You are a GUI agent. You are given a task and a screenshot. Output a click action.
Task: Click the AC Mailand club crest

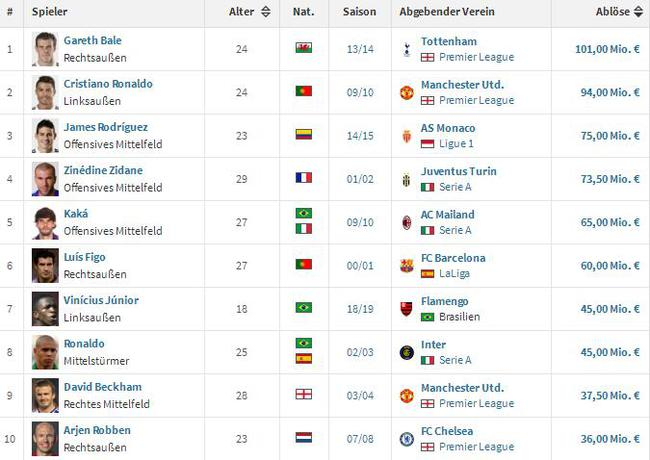[406, 222]
